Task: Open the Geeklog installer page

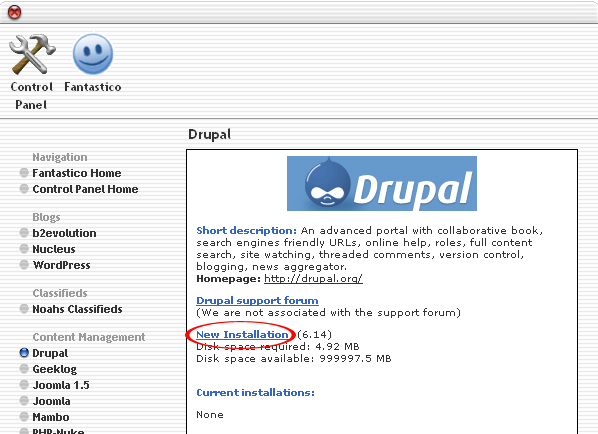Action: pos(55,369)
